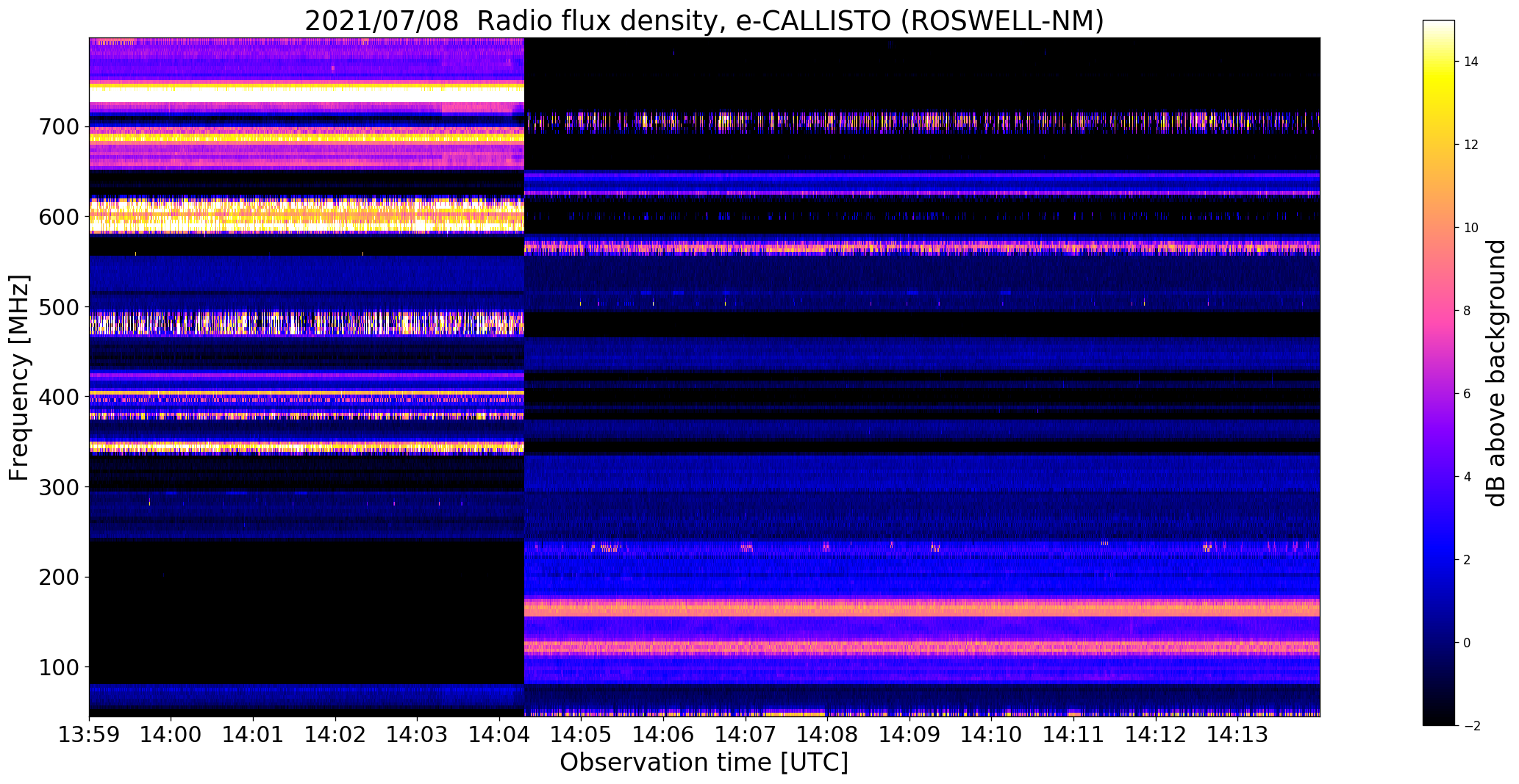
Task: Click the 14:05 time tick label
Action: coord(582,736)
